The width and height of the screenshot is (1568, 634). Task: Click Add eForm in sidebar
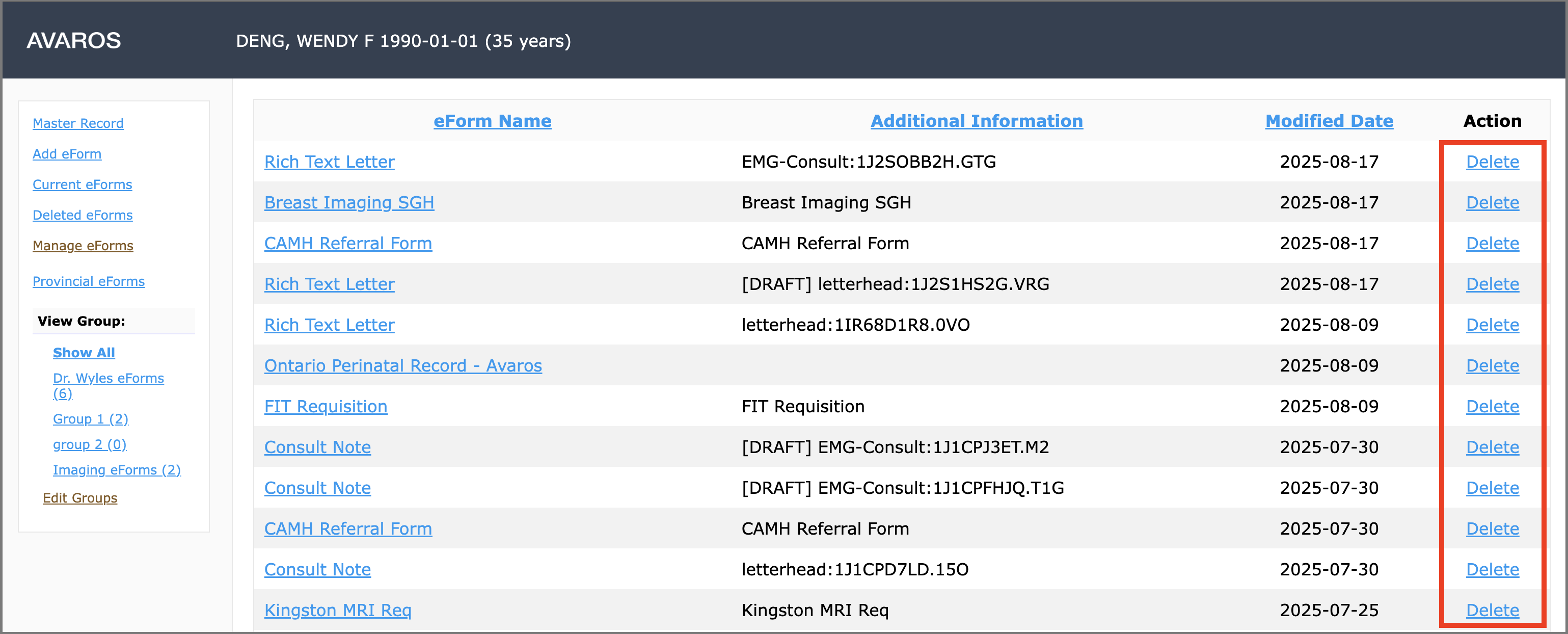pos(67,154)
